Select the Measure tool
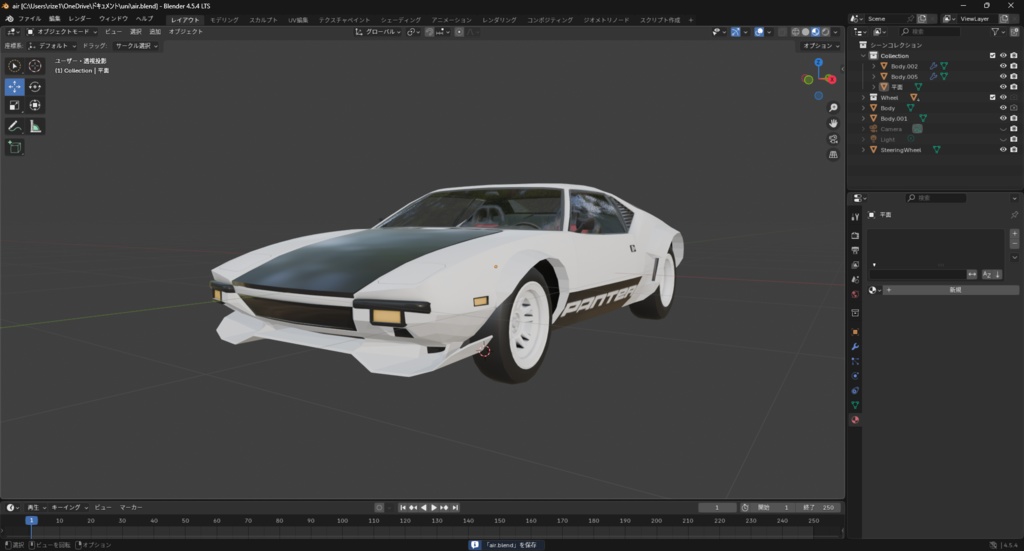This screenshot has height=551, width=1024. pos(35,127)
